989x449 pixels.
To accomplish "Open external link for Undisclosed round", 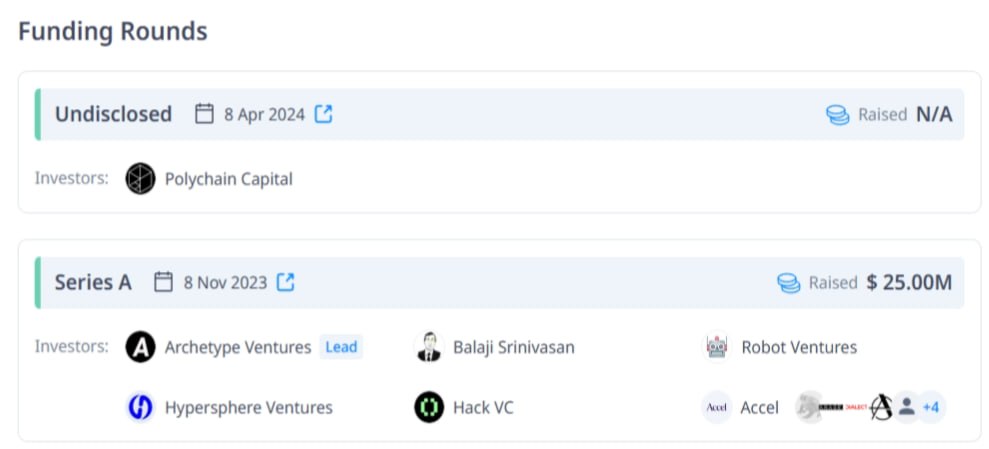I will [x=324, y=114].
